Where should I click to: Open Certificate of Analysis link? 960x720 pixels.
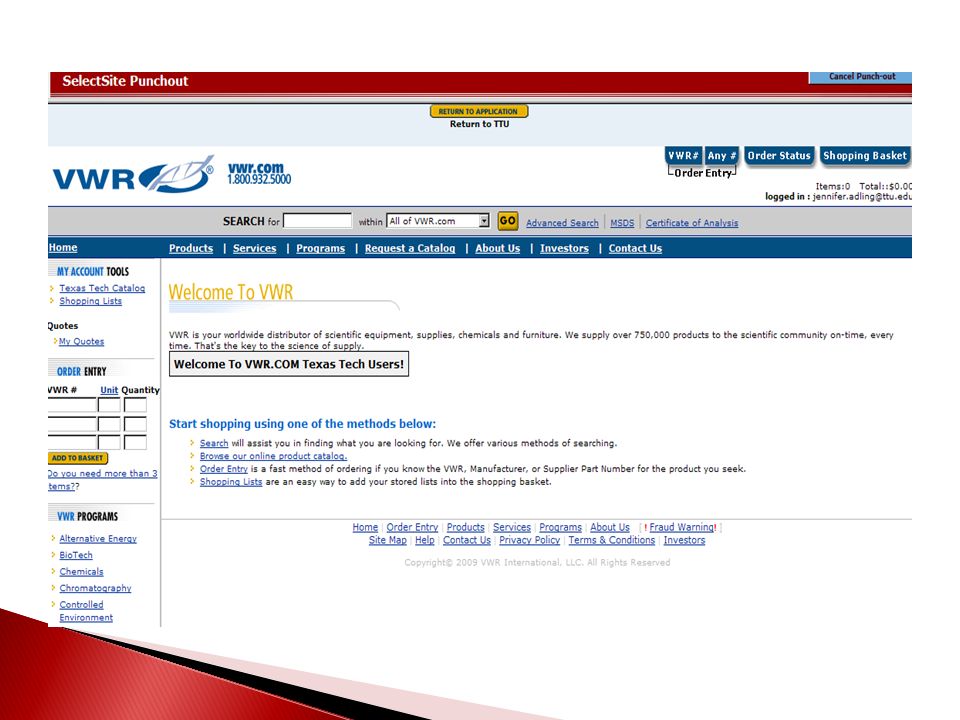tap(692, 223)
